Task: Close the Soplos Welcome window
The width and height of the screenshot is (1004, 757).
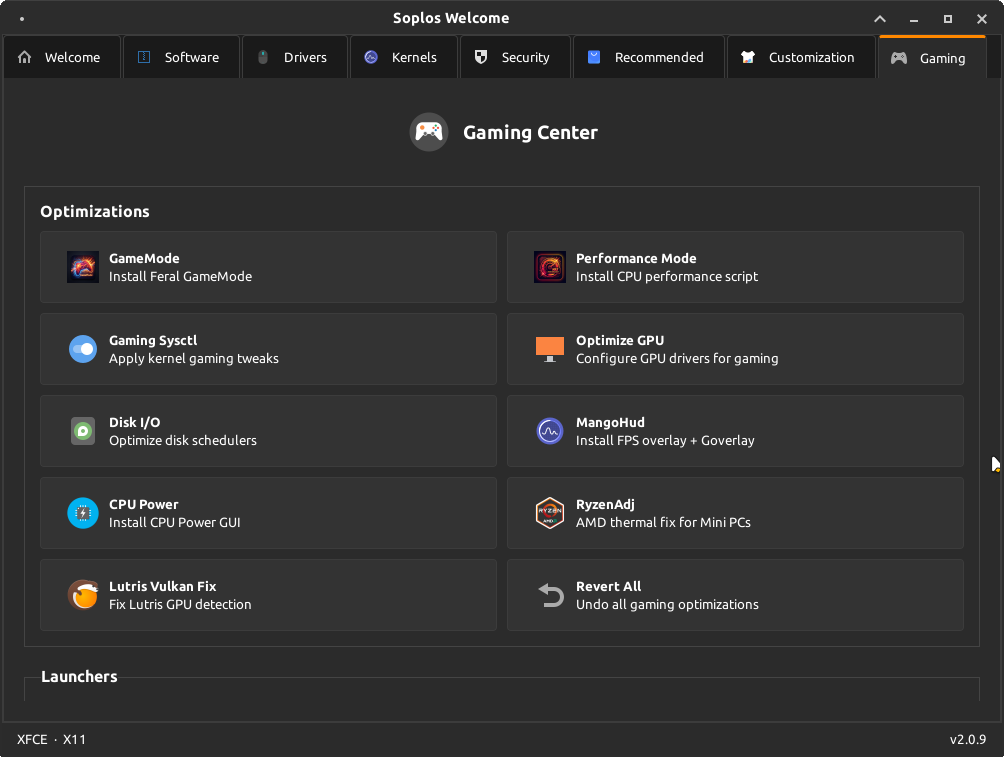Action: coord(982,19)
